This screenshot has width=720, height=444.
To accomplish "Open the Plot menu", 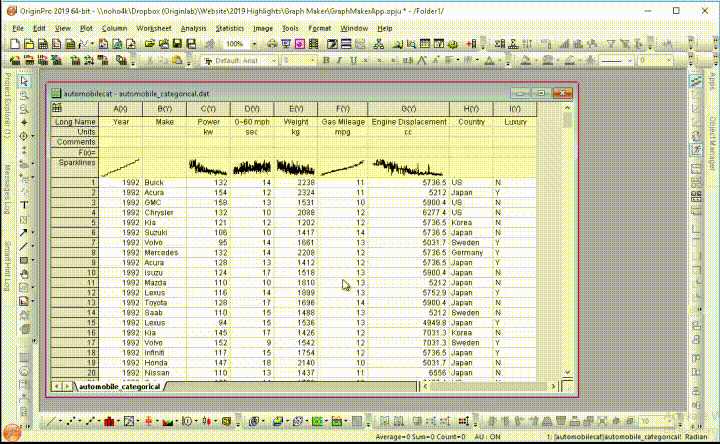I will [x=86, y=28].
